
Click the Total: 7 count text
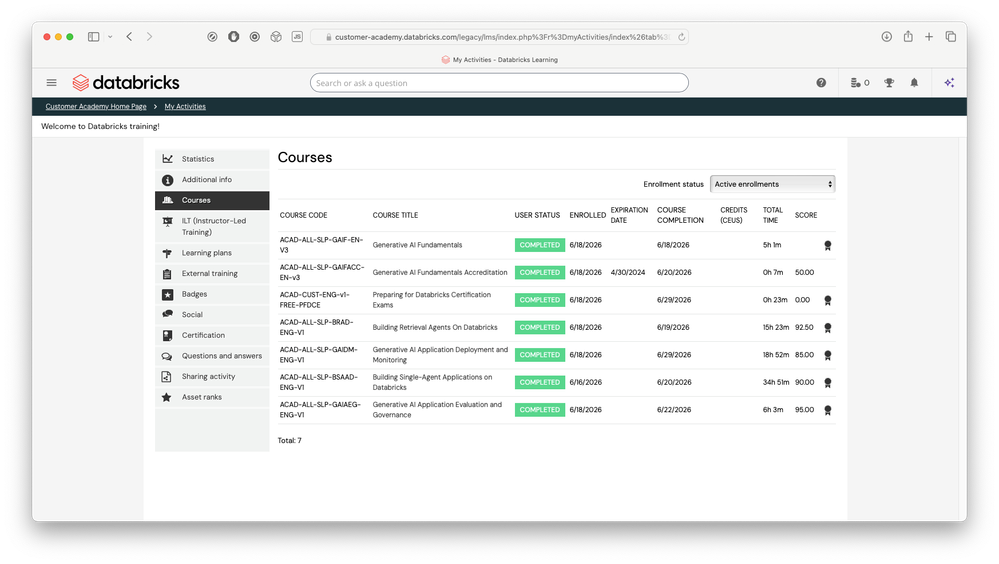[x=290, y=441]
